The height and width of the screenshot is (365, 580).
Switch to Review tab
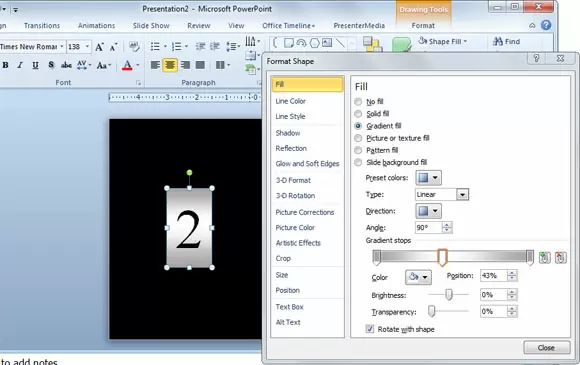[x=199, y=26]
